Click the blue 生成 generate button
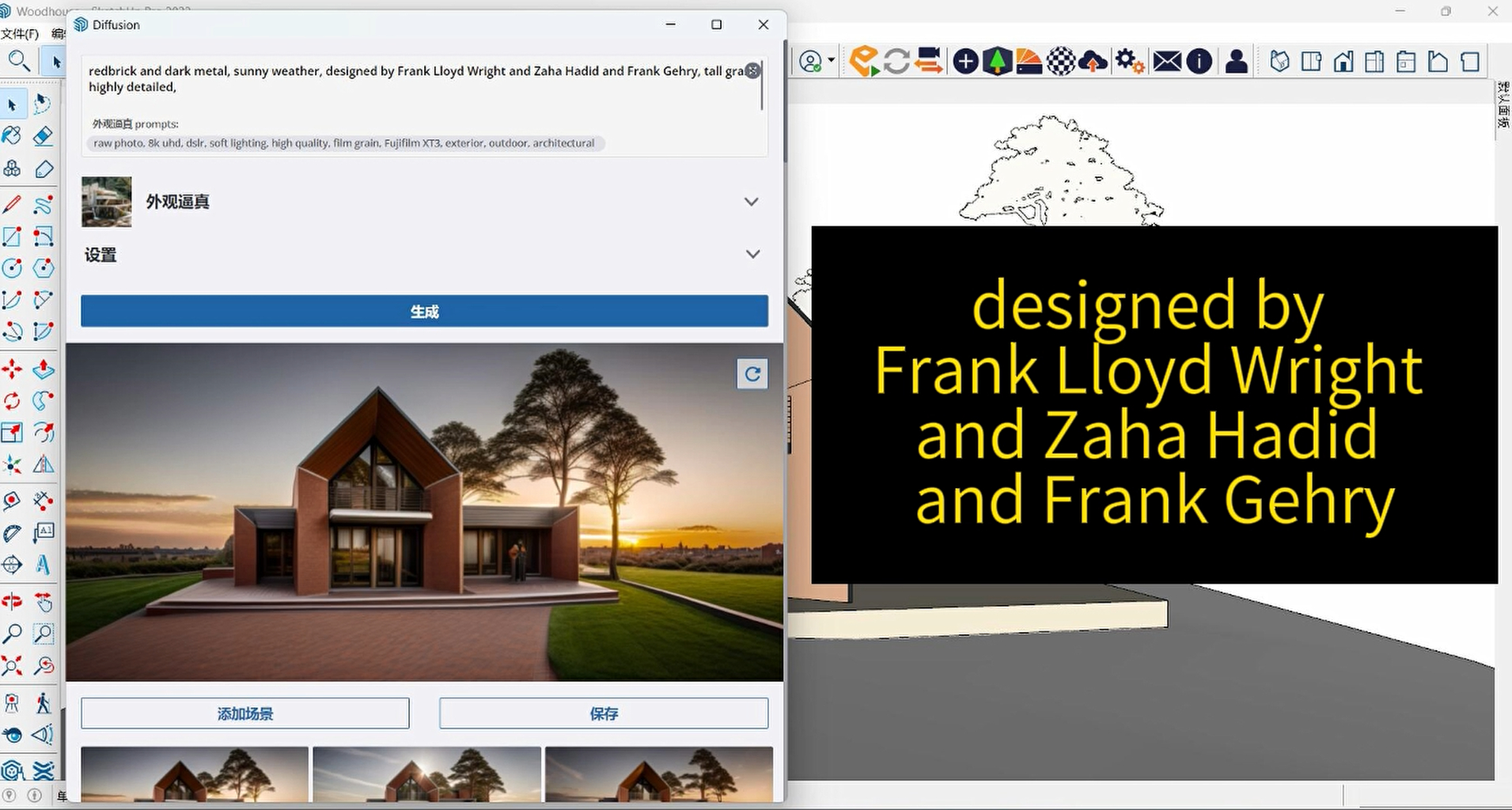This screenshot has width=1512, height=810. 424,311
